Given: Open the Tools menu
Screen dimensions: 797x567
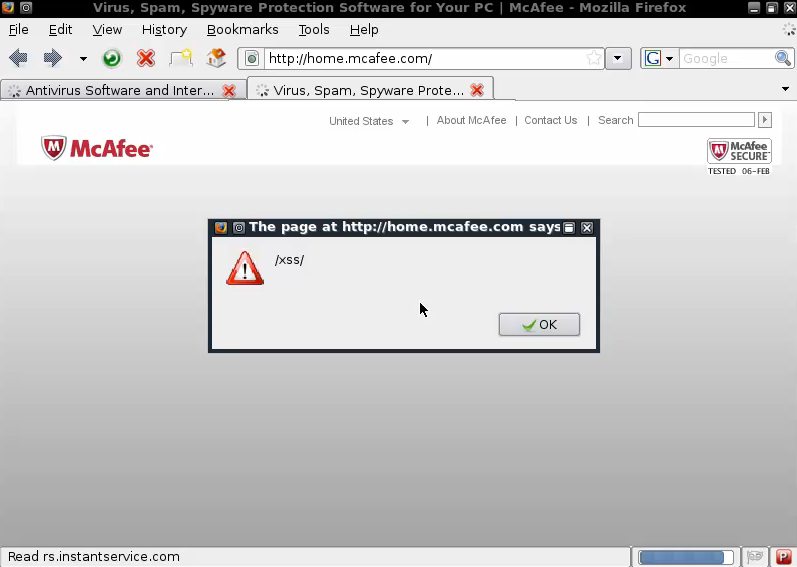Looking at the screenshot, I should click(x=314, y=30).
